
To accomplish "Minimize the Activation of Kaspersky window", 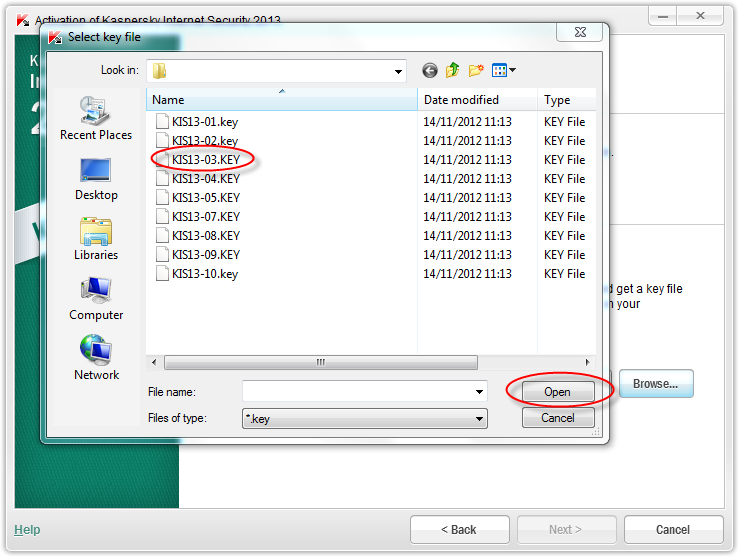I will (x=663, y=16).
